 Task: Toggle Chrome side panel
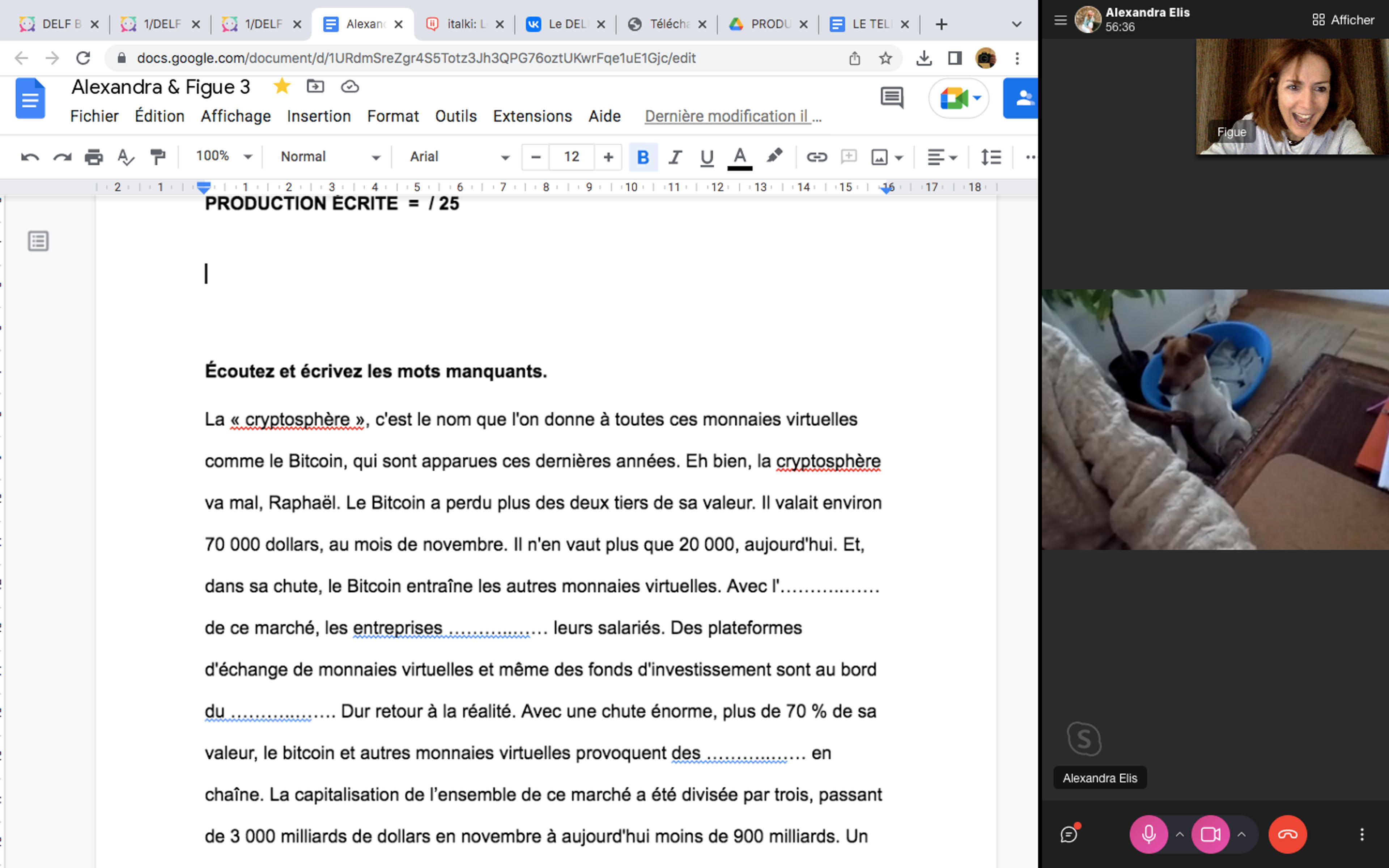click(x=955, y=58)
